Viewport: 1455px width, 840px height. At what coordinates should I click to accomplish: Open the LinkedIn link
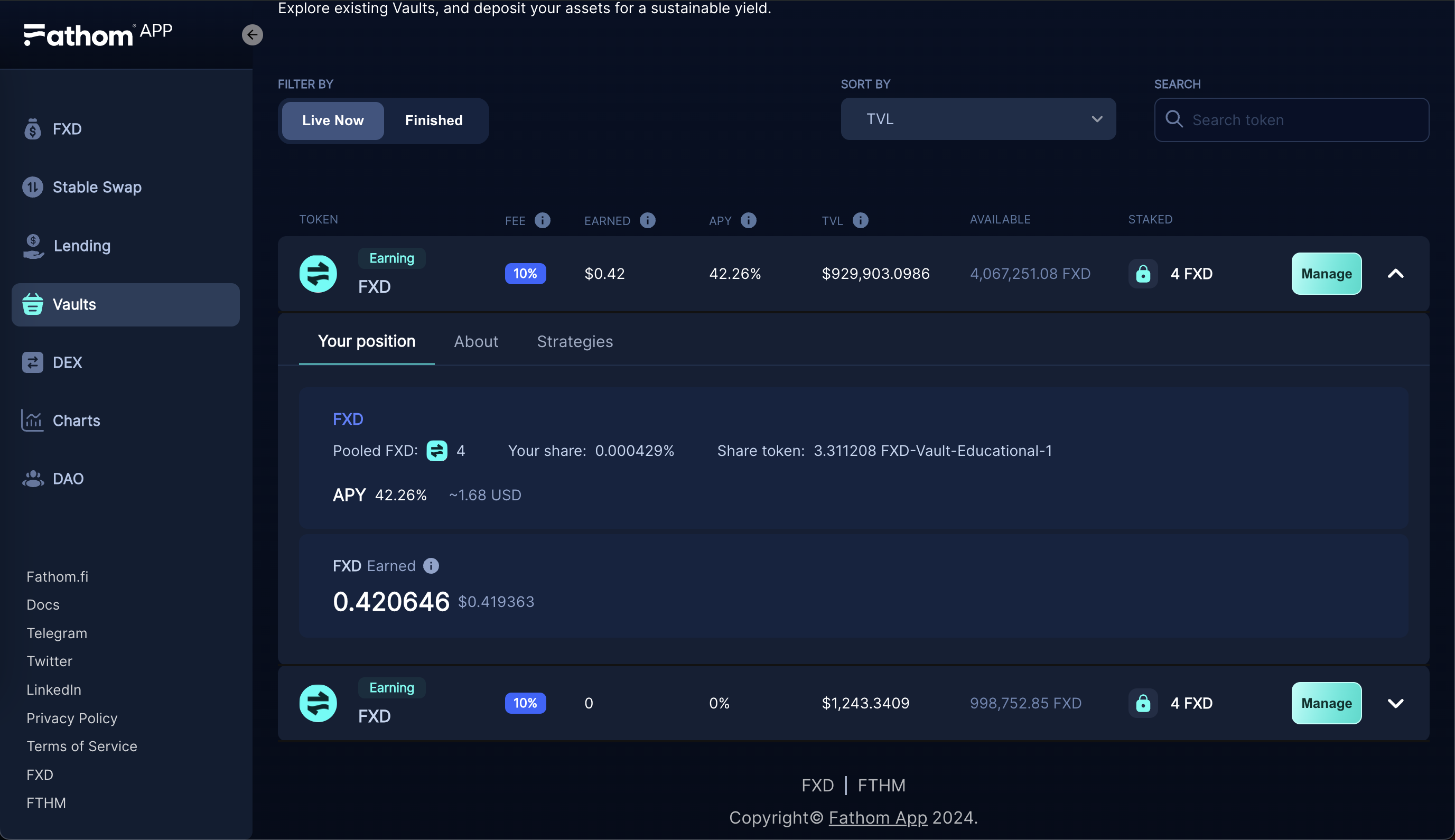coord(54,689)
